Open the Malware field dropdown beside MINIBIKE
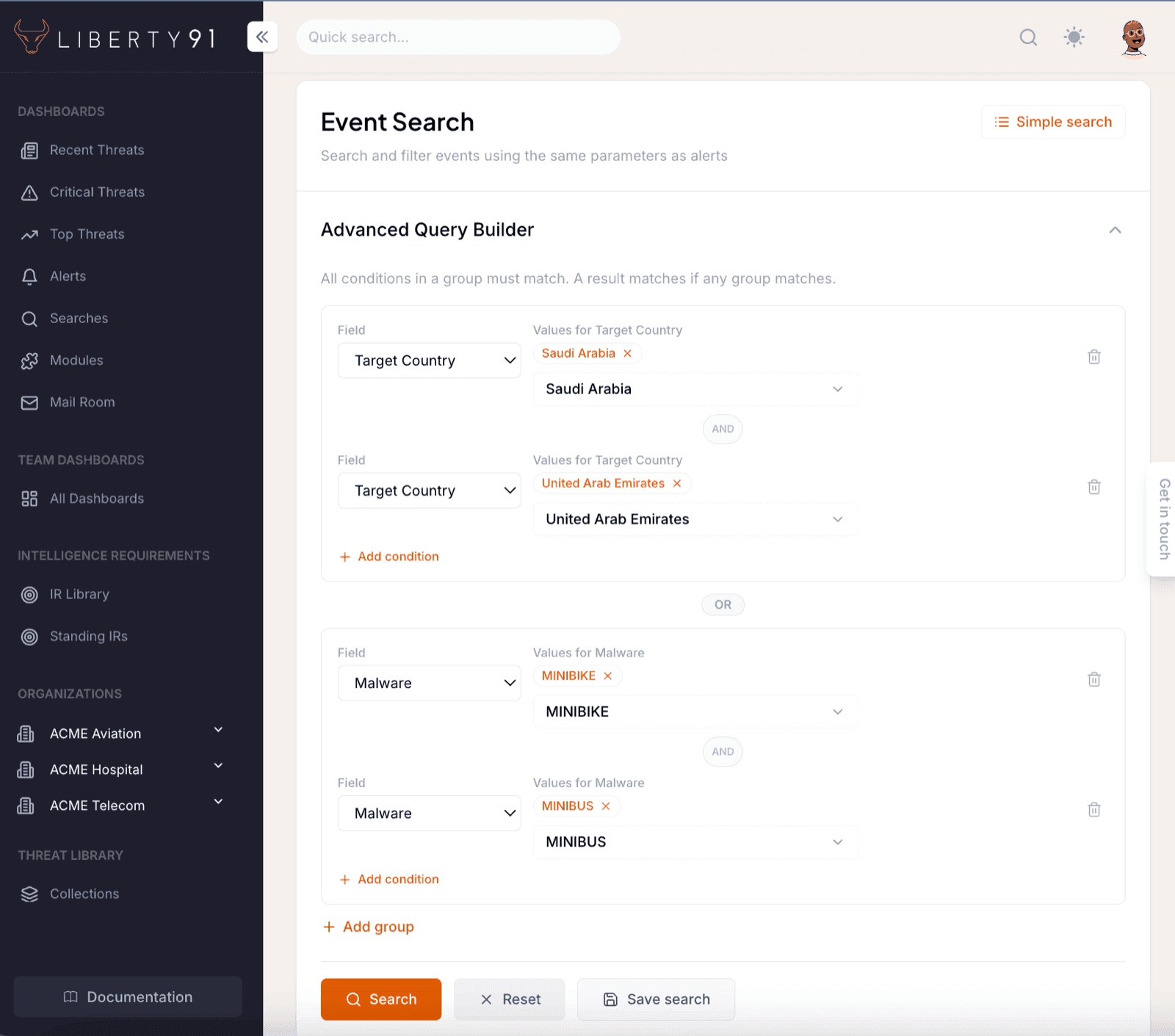 coord(429,683)
